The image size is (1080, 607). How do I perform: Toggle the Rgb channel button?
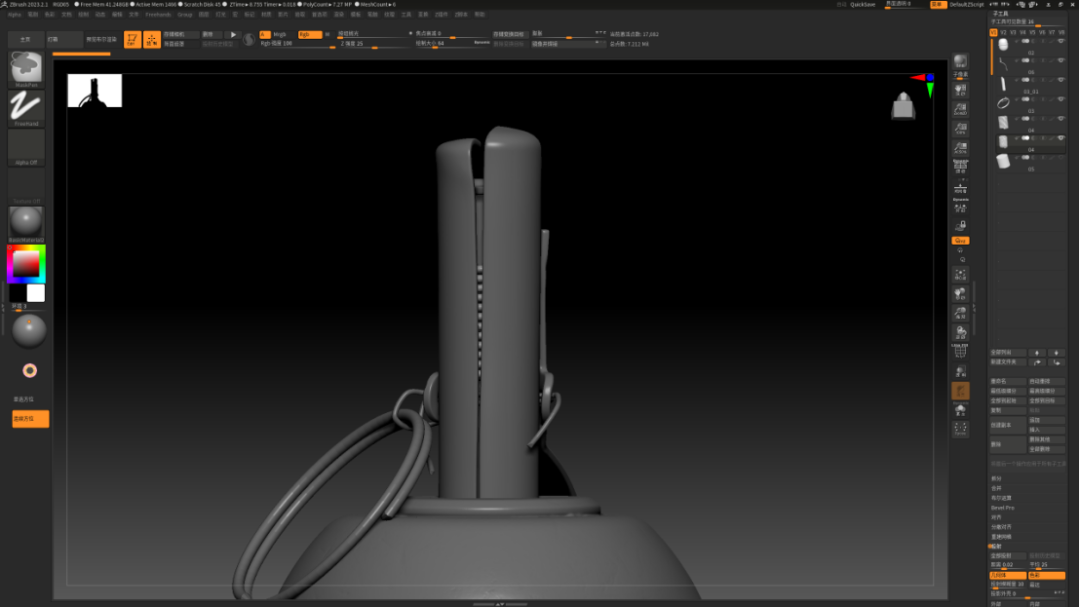(x=309, y=34)
